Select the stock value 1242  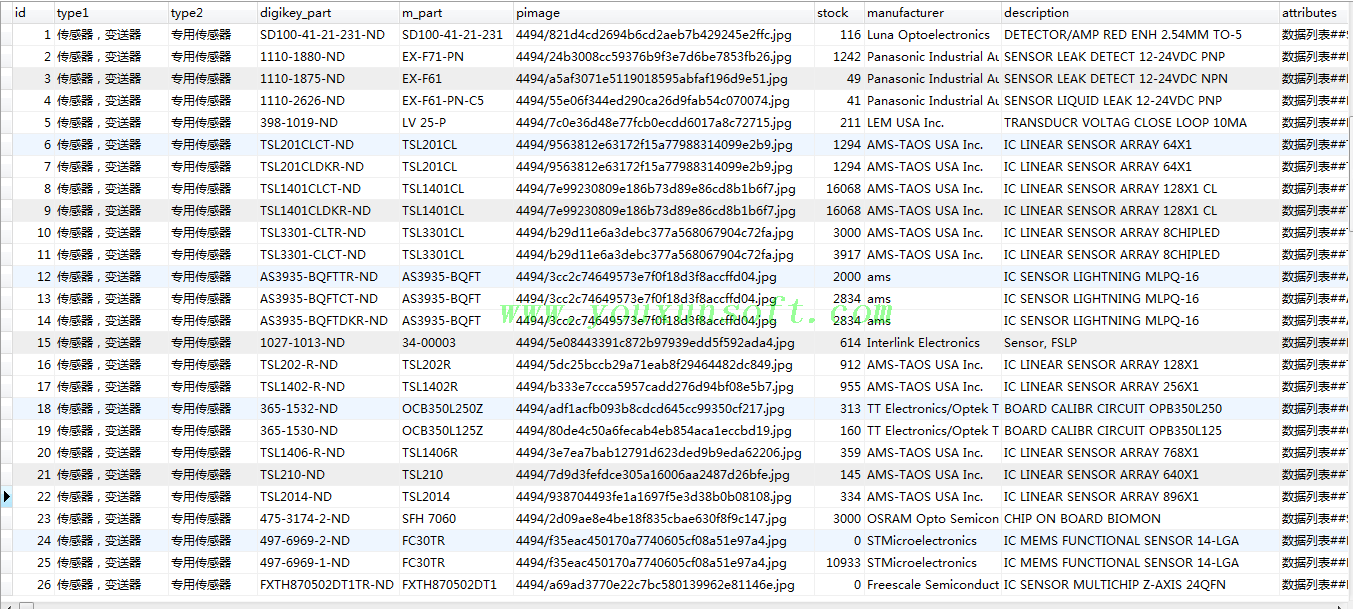[x=838, y=57]
